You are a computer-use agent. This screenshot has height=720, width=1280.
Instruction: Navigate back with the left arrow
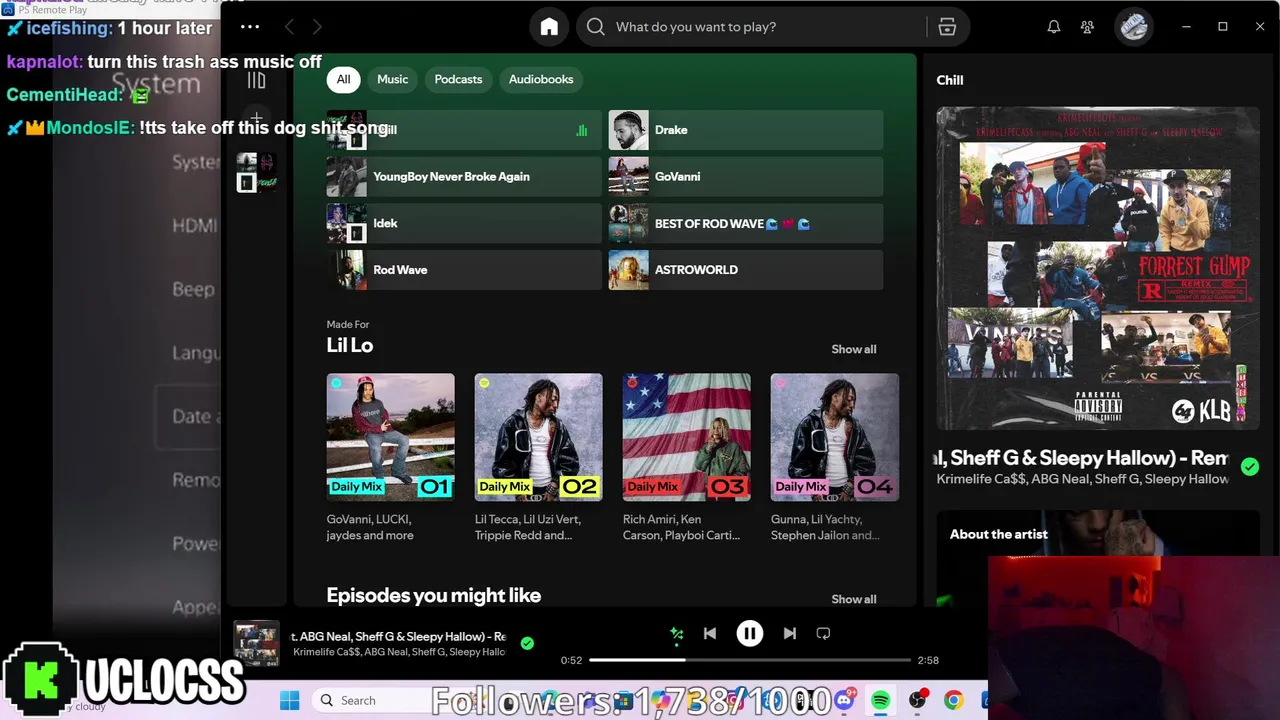289,27
